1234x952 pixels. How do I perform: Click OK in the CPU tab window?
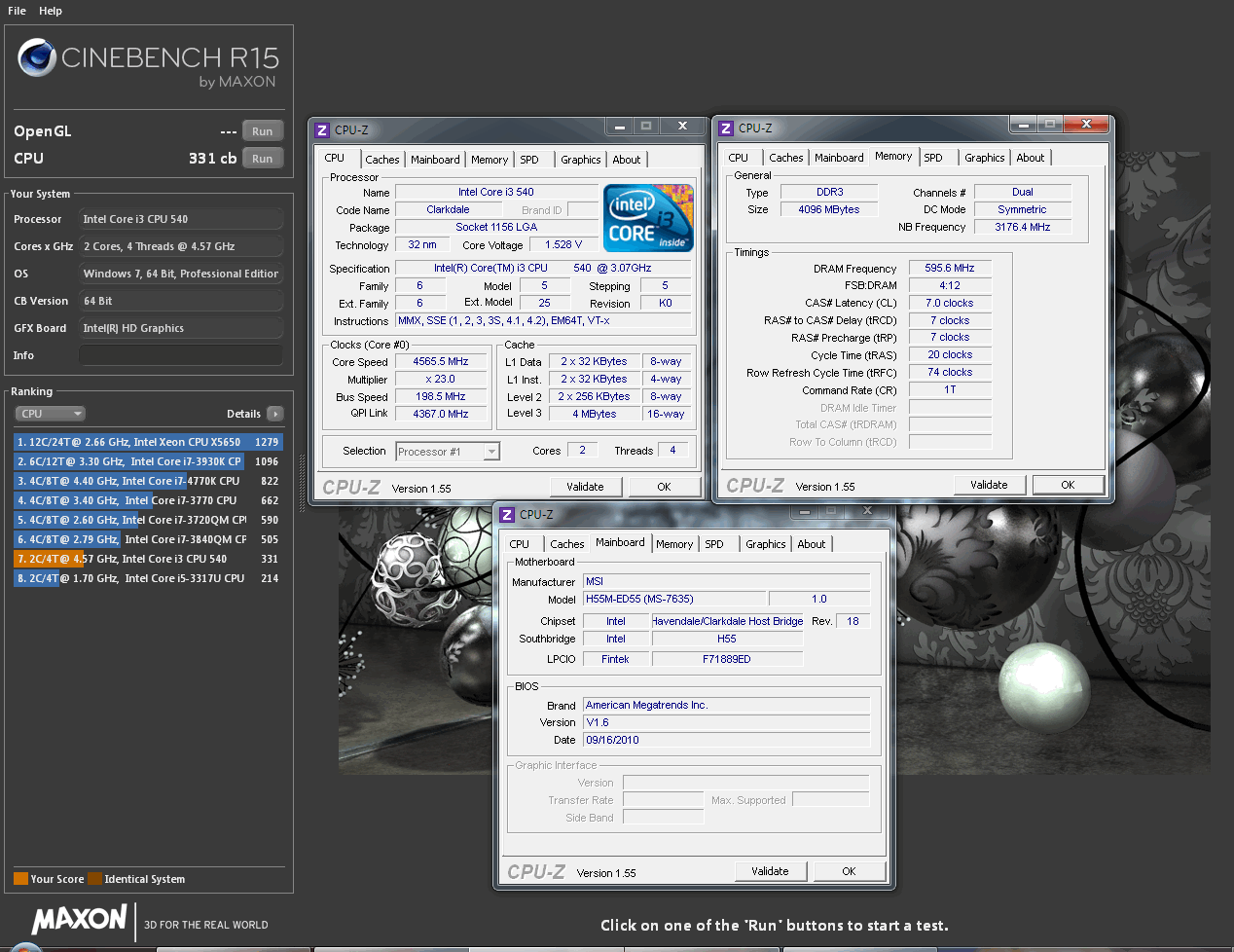click(x=664, y=487)
